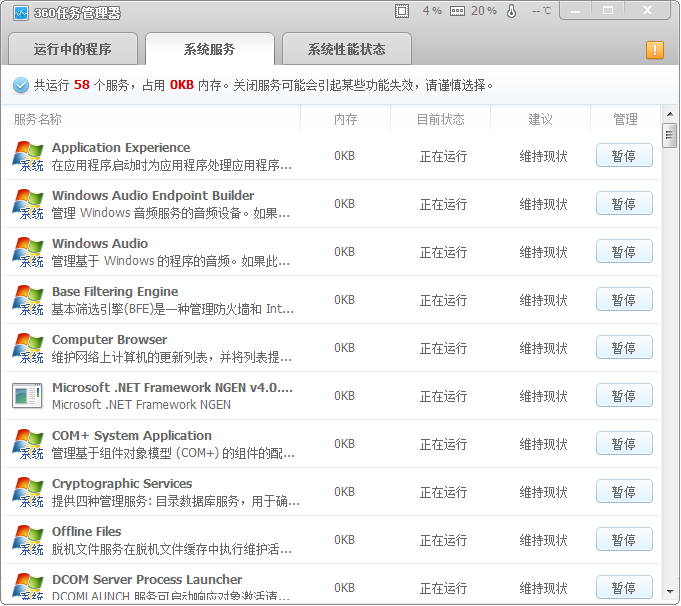Screen dimensions: 681x606
Task: Switch to the 运行中的程序 tab
Action: pyautogui.click(x=72, y=49)
